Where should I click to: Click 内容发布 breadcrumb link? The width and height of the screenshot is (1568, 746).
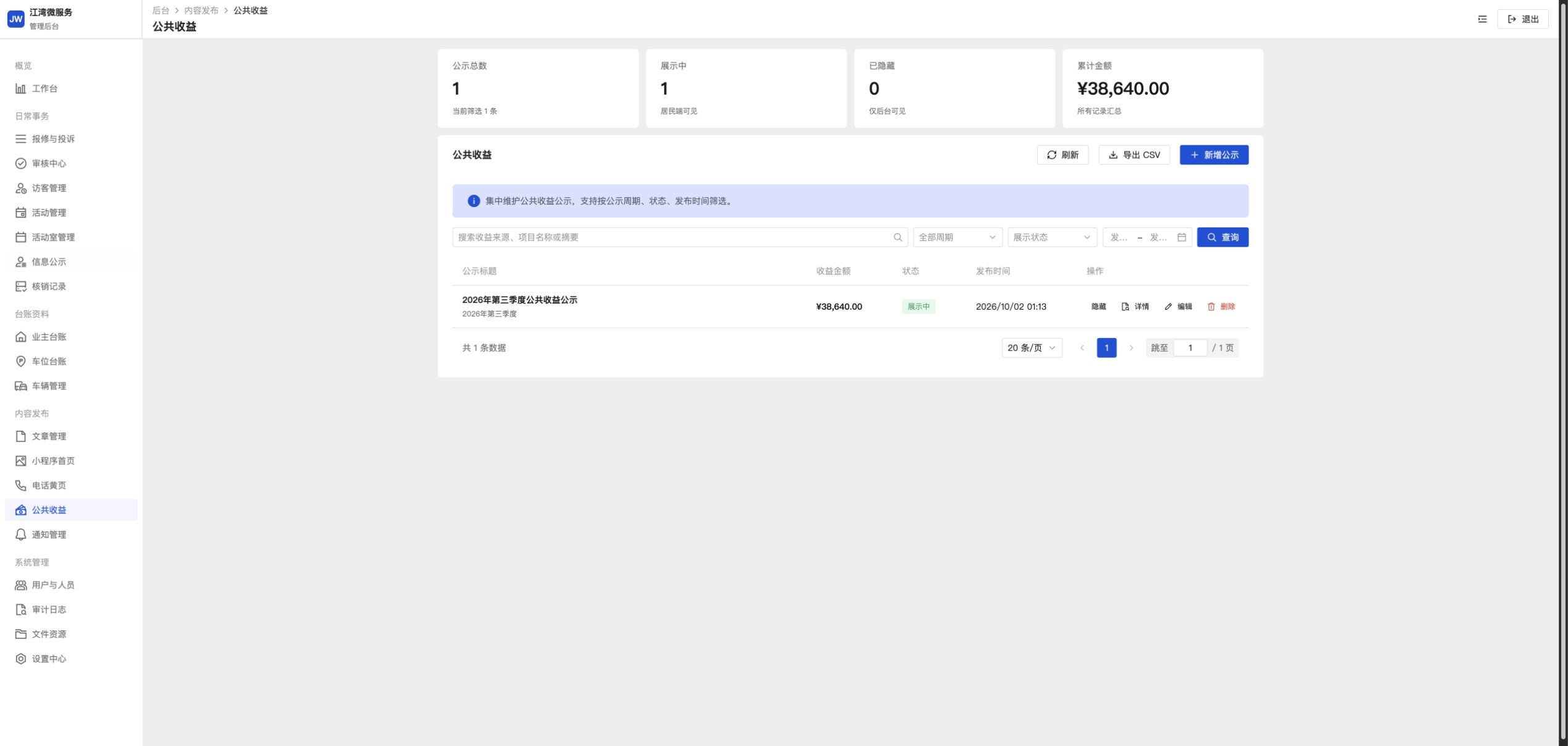(x=201, y=11)
